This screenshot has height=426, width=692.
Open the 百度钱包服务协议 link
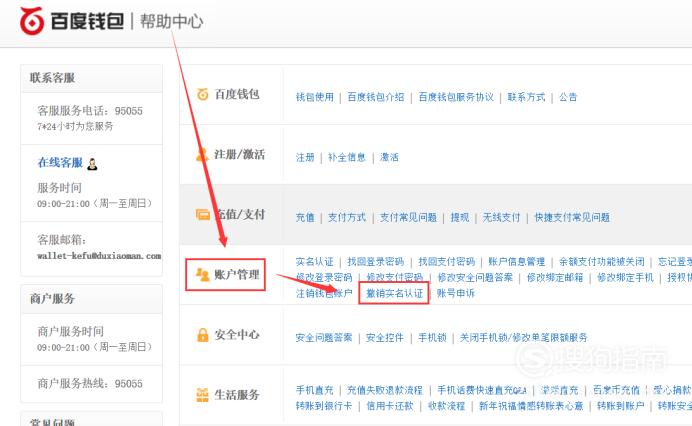point(456,97)
